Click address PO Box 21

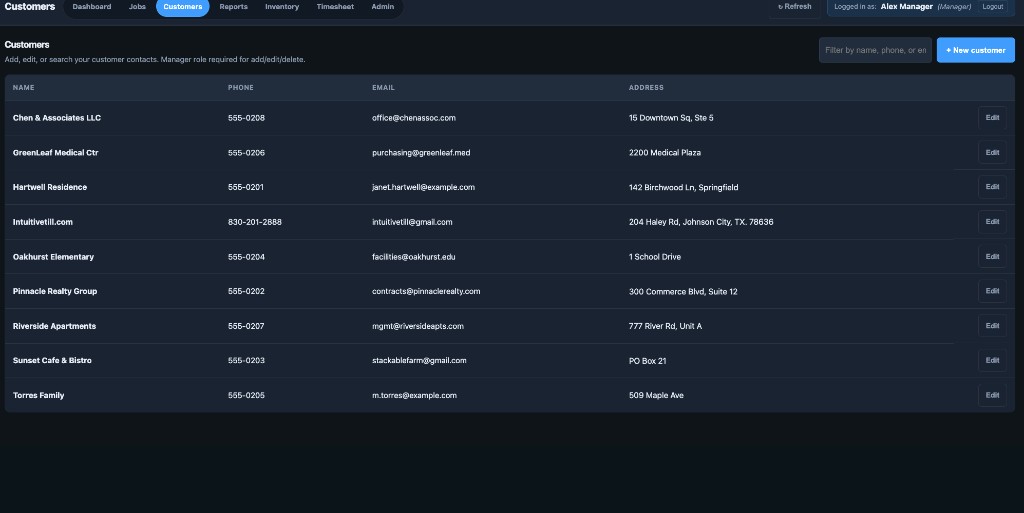point(647,361)
